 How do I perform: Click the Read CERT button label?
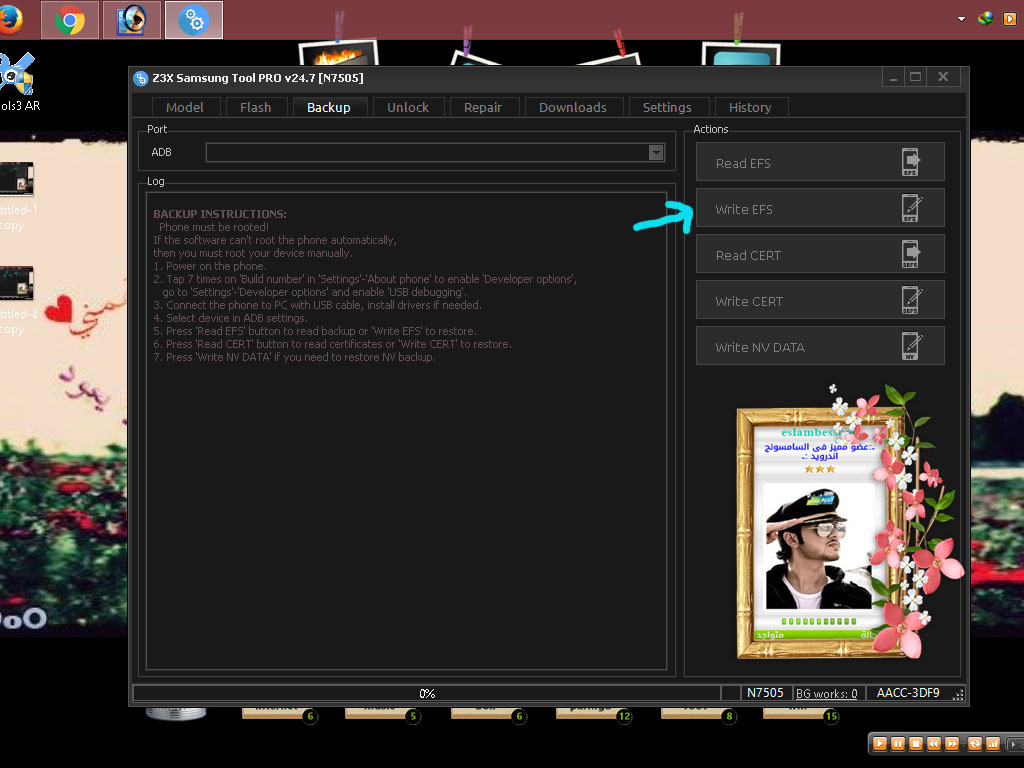pyautogui.click(x=748, y=255)
